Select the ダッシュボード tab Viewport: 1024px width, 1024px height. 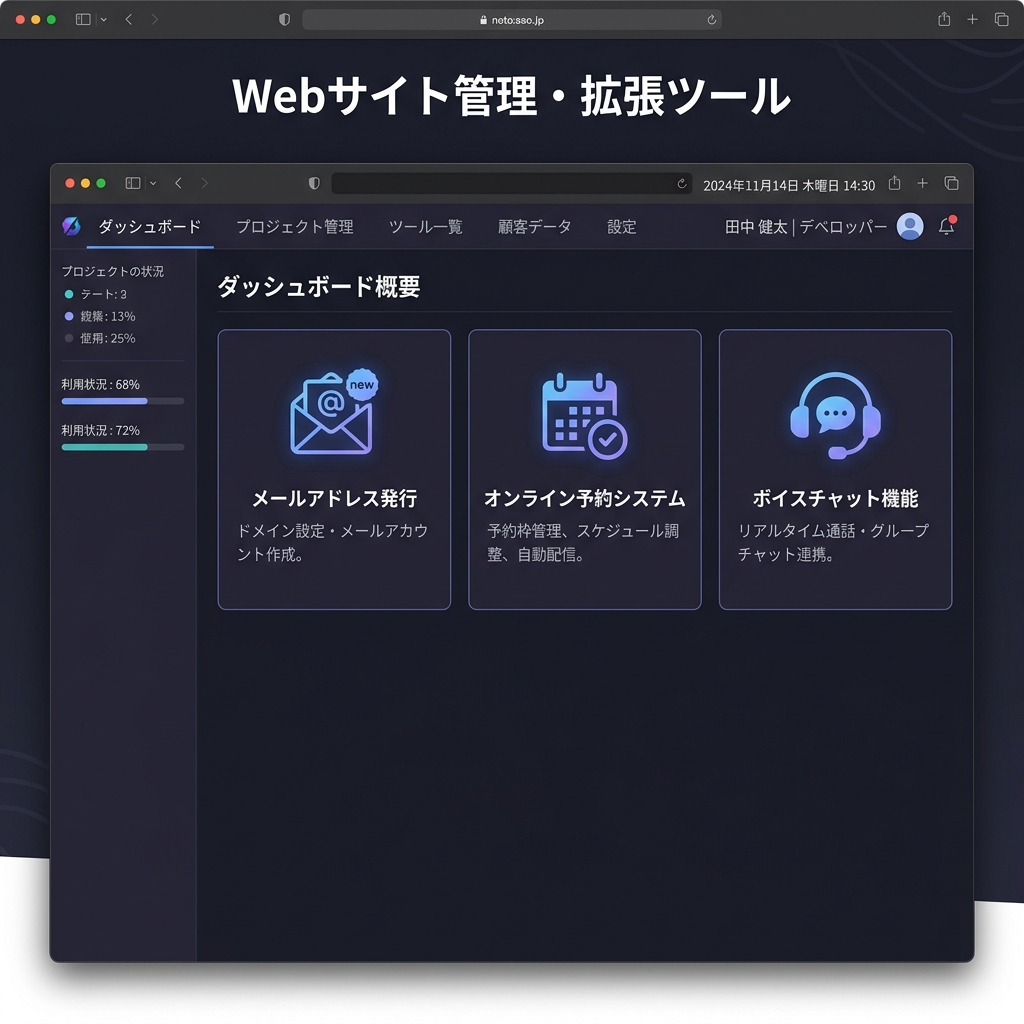pyautogui.click(x=150, y=227)
